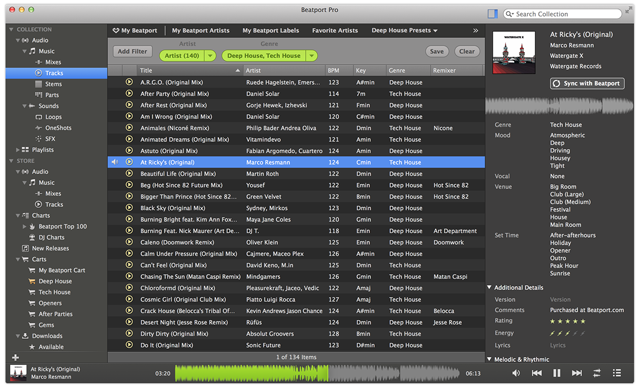
Task: Collapse the Sounds folder
Action: click(x=24, y=106)
